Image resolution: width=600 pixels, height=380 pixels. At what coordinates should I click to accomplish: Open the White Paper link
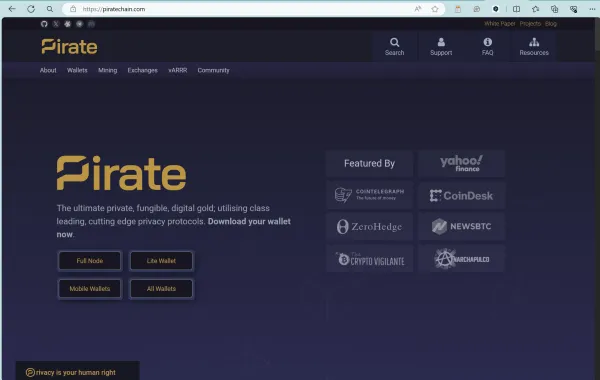[x=499, y=24]
